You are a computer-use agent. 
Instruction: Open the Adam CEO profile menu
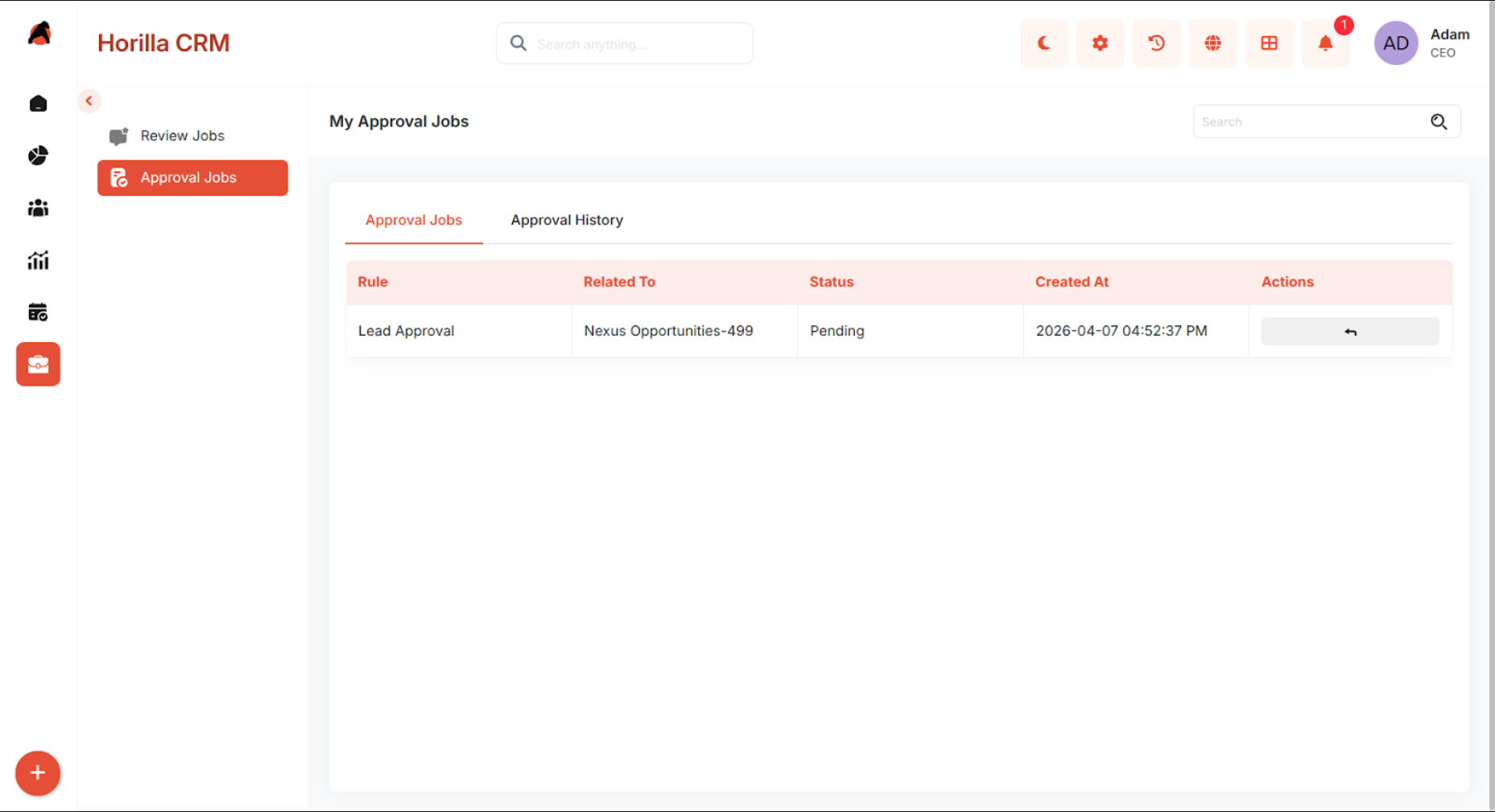(1423, 43)
